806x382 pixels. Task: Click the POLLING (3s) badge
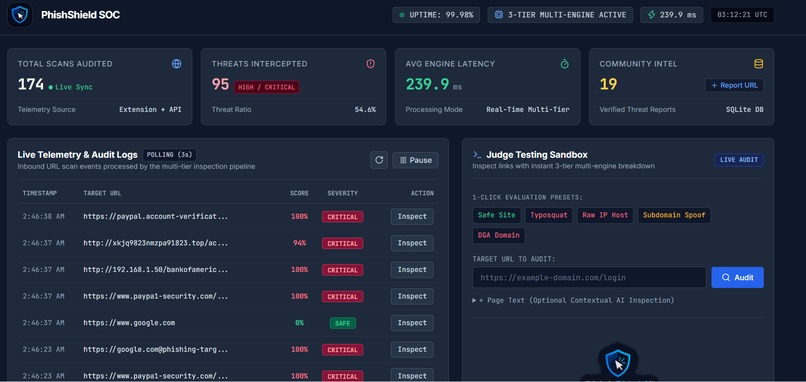169,155
